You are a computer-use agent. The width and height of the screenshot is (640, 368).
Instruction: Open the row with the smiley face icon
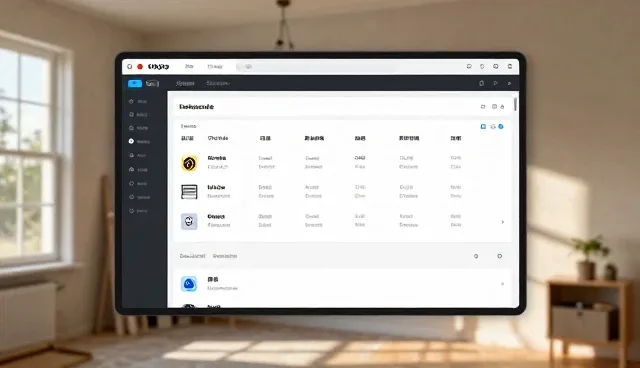[x=341, y=221]
